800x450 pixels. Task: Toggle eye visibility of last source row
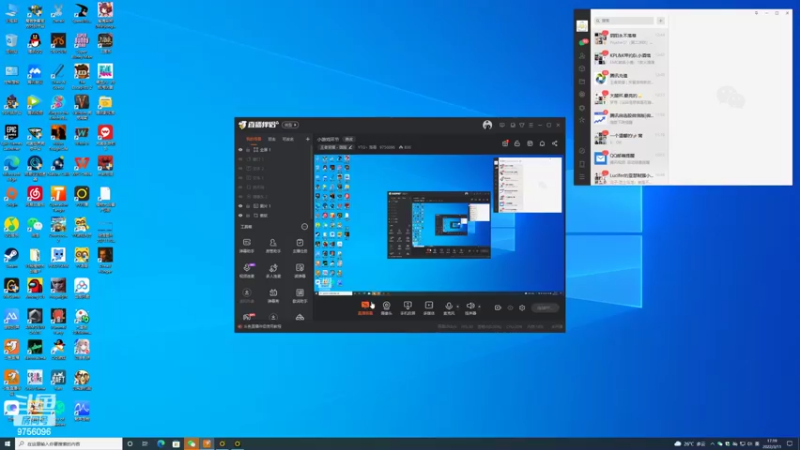pyautogui.click(x=240, y=215)
